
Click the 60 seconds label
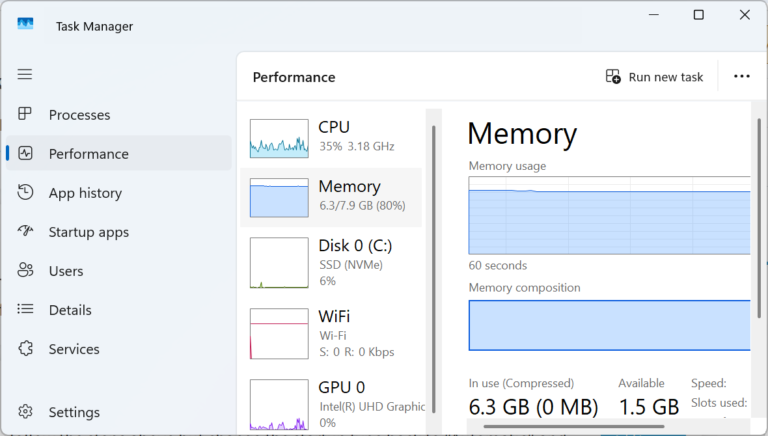pos(498,266)
